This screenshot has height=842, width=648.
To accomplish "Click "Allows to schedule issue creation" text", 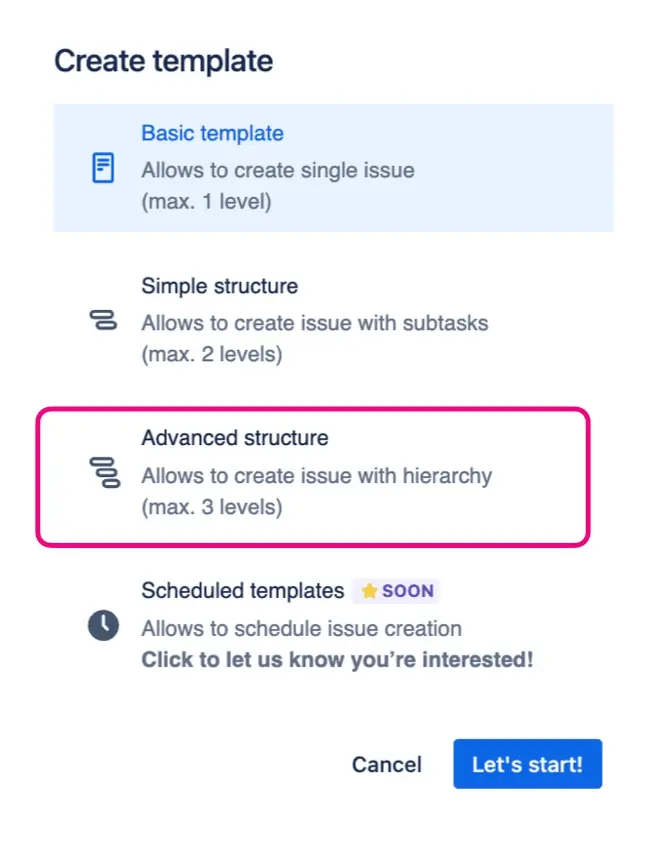I will tap(301, 628).
